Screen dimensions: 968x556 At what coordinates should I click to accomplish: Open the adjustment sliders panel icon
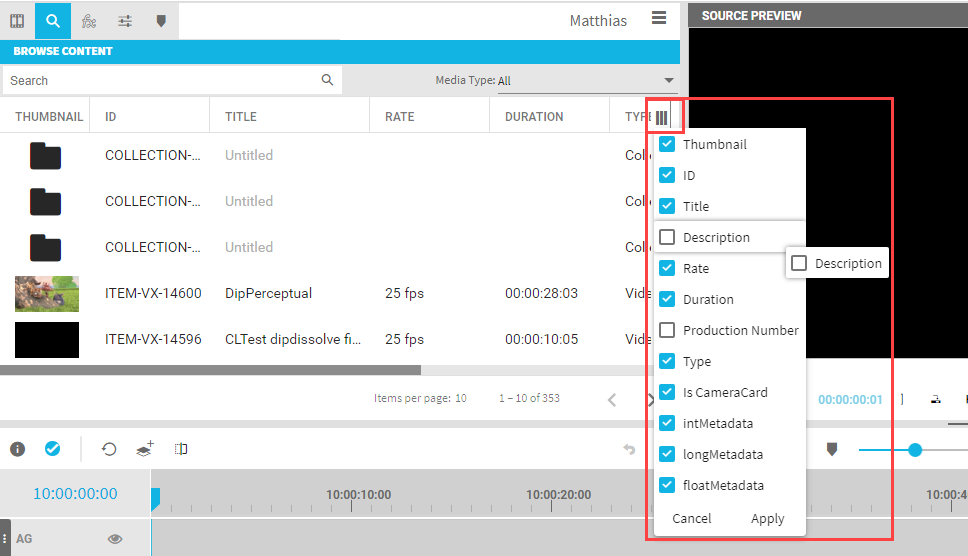click(x=125, y=20)
